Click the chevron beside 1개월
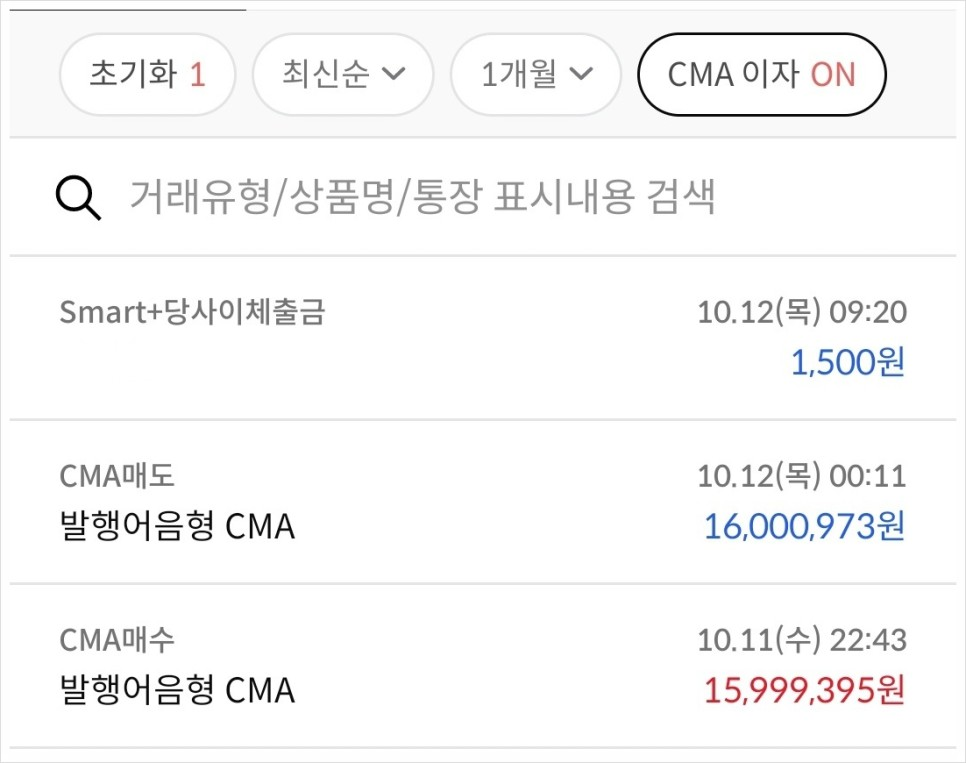This screenshot has height=763, width=966. [x=581, y=75]
